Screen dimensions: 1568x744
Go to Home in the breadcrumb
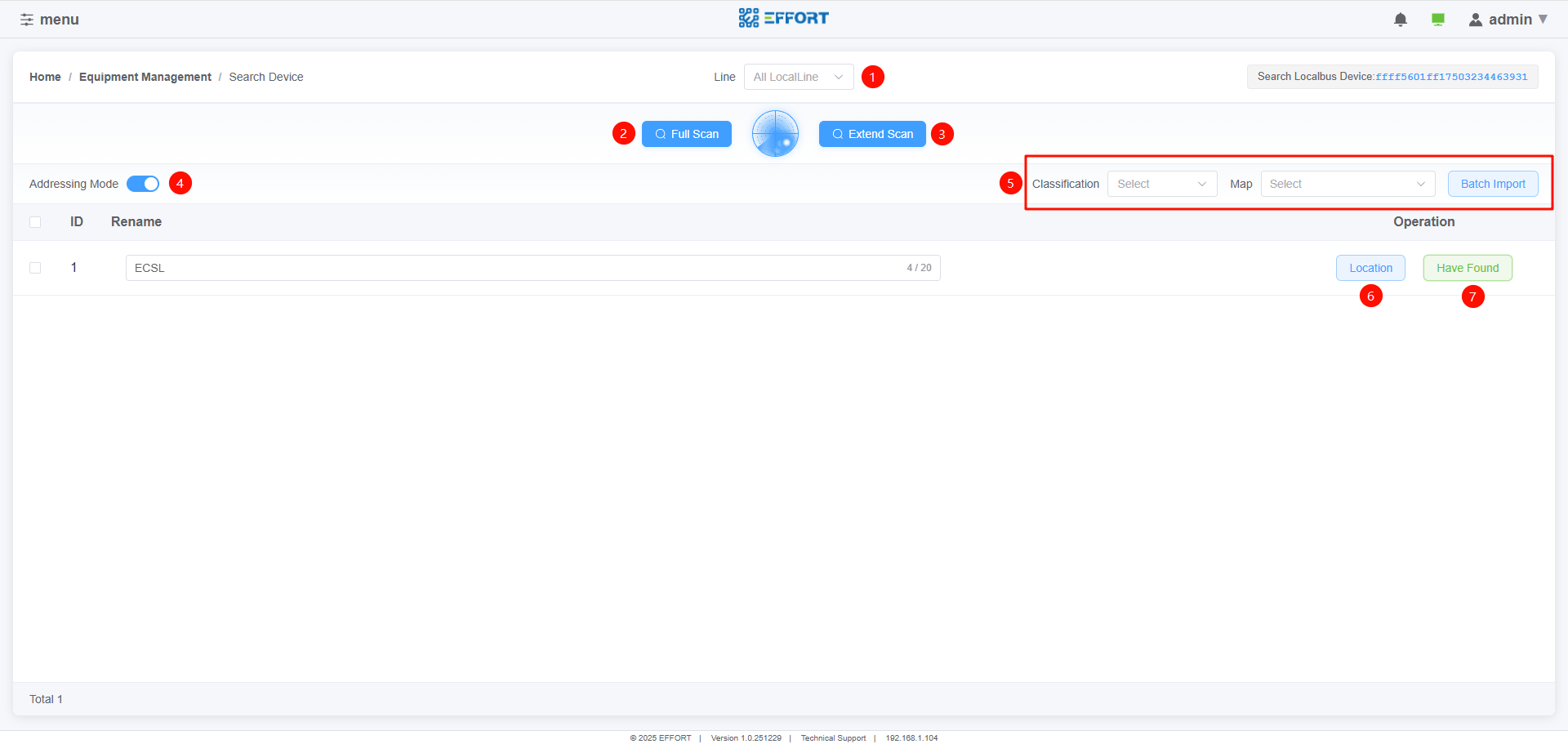pos(45,77)
